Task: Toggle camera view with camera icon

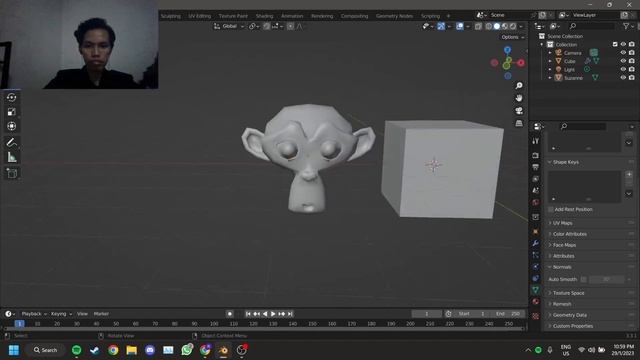Action: (x=519, y=111)
